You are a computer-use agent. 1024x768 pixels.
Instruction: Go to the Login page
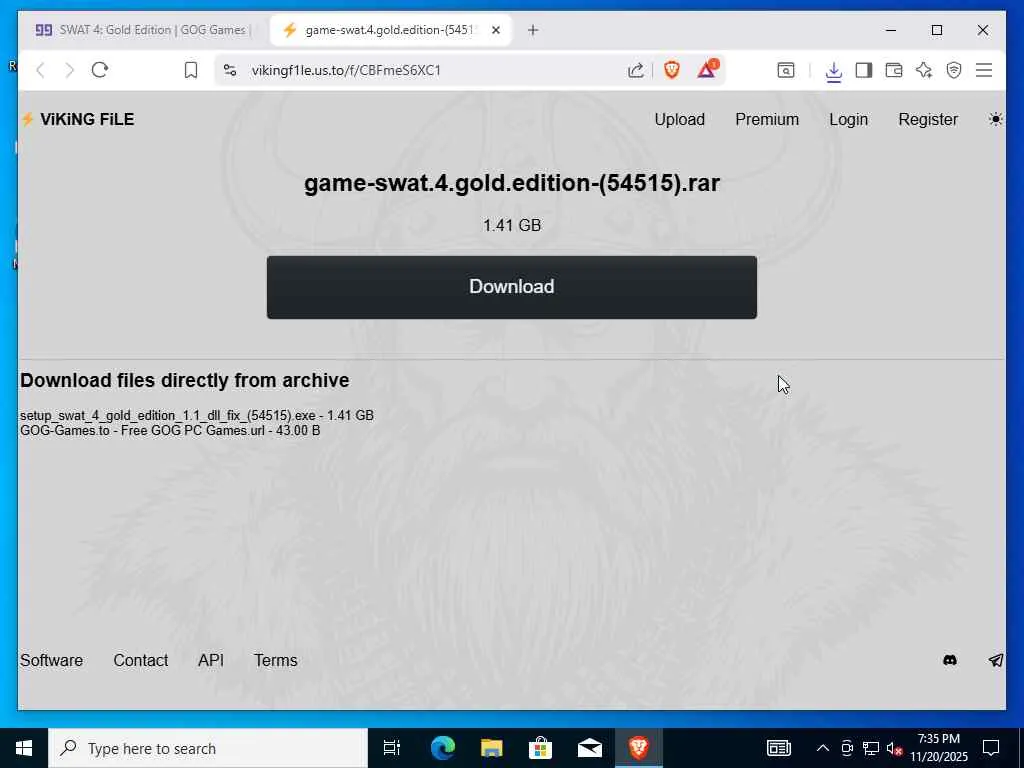[x=848, y=120]
